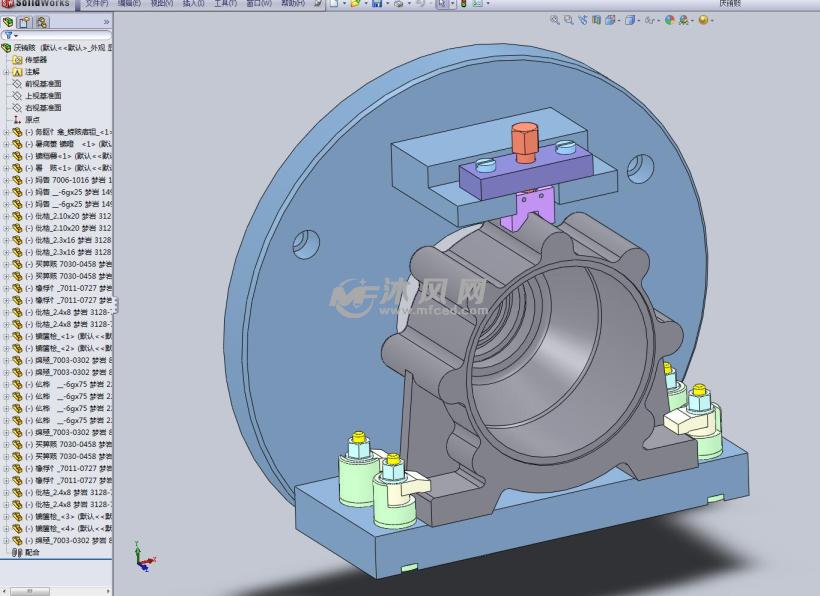Open the View Orientation dropdown
The width and height of the screenshot is (820, 596).
coord(610,20)
